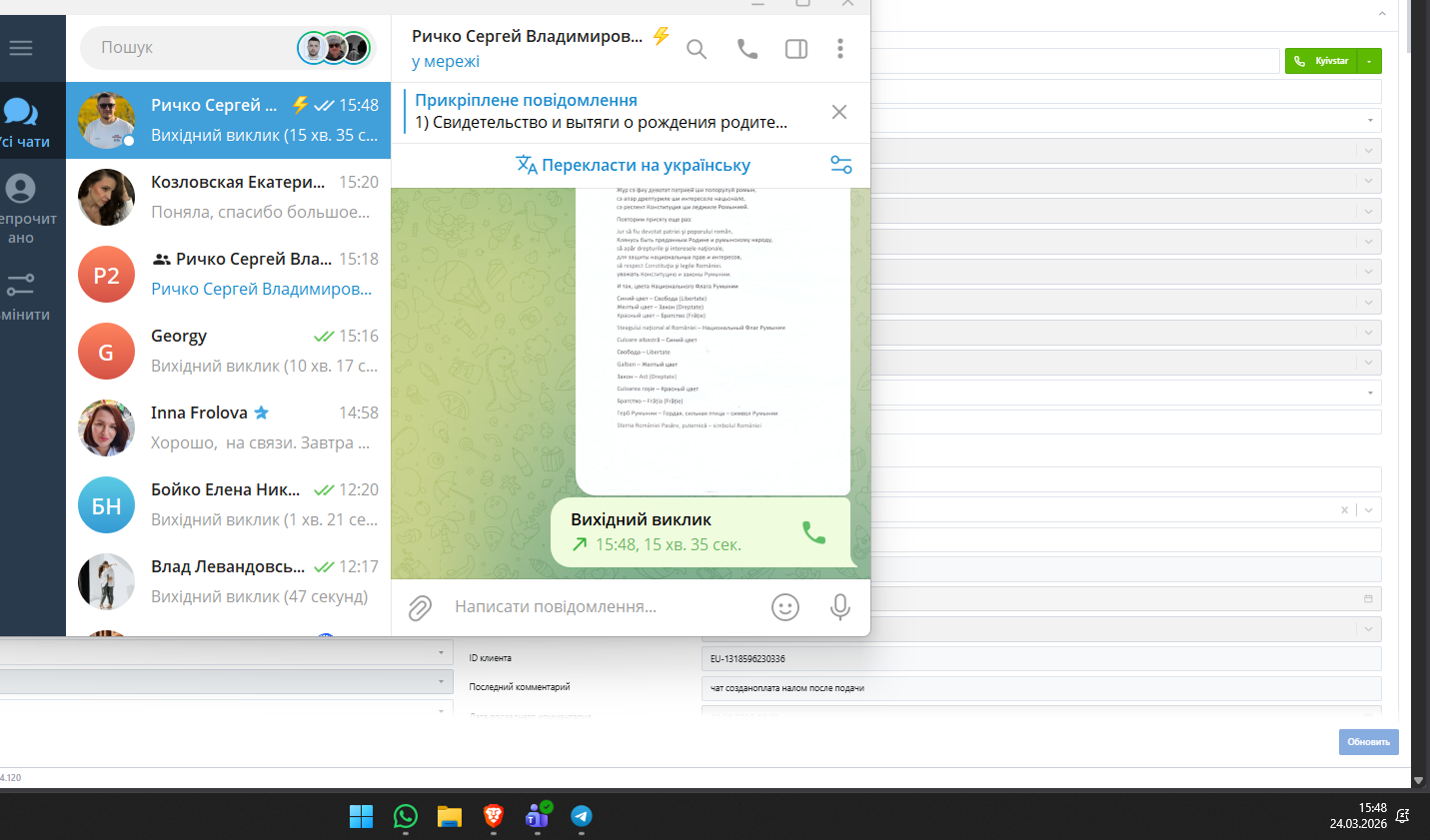This screenshot has width=1430, height=840.
Task: Click Перекласти на українську translate link
Action: (x=633, y=165)
